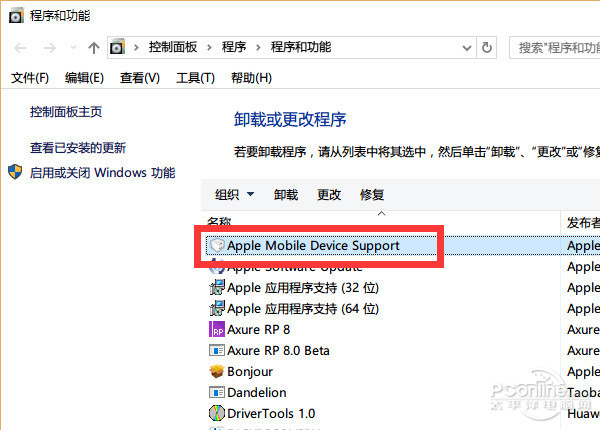Click the Forward navigation arrow
600x430 pixels.
coord(49,48)
